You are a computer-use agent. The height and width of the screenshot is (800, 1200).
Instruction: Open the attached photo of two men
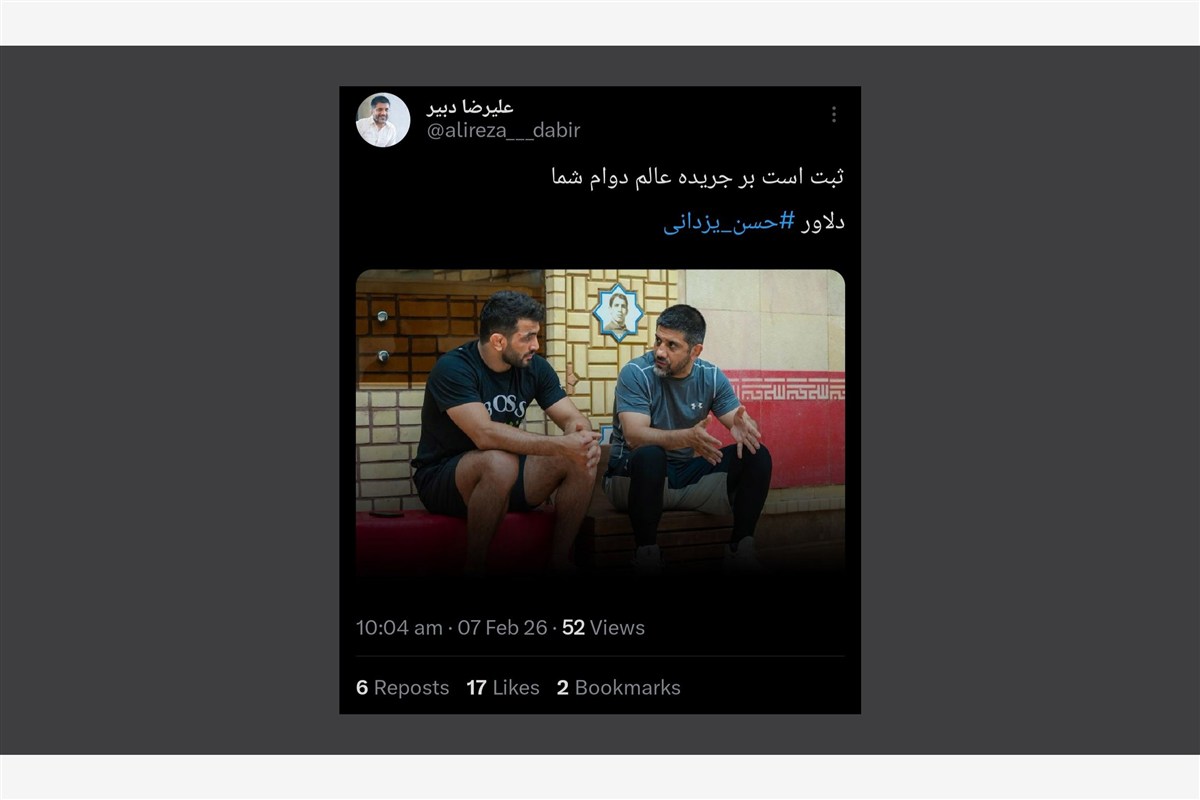click(600, 420)
